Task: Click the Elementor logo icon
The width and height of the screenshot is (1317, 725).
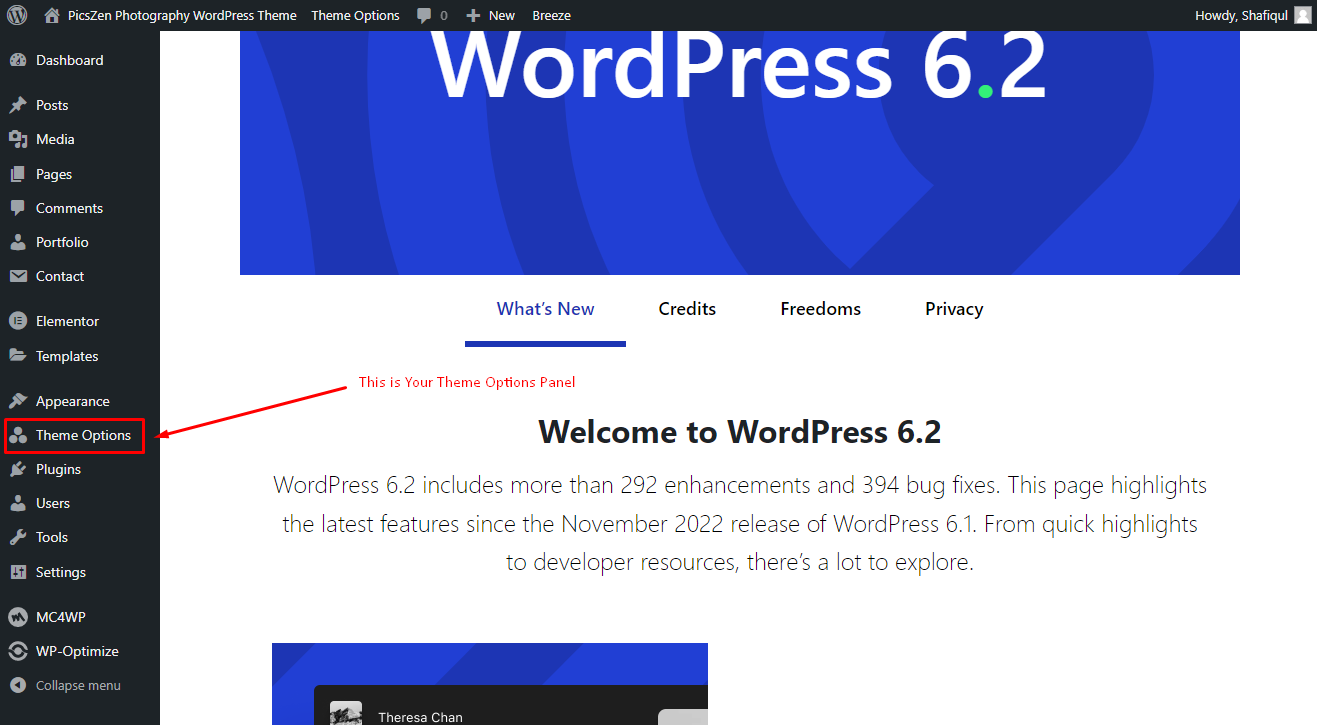Action: click(x=18, y=321)
